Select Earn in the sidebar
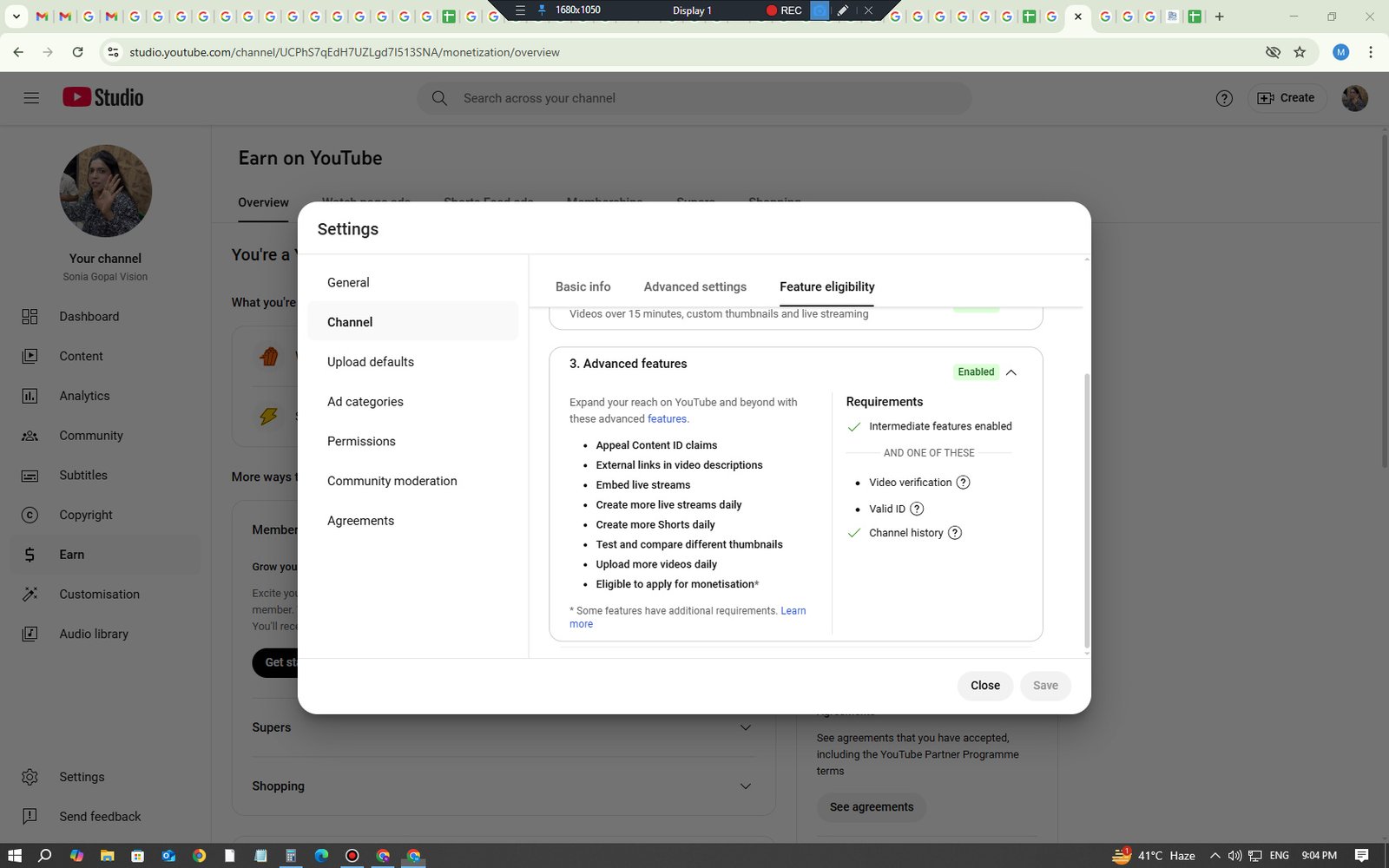Viewport: 1389px width, 868px height. pyautogui.click(x=105, y=555)
